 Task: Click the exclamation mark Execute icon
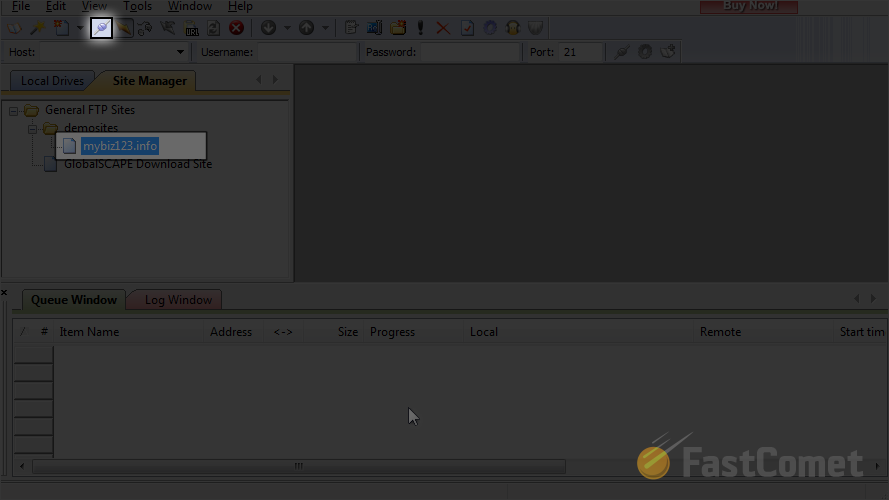pos(421,28)
